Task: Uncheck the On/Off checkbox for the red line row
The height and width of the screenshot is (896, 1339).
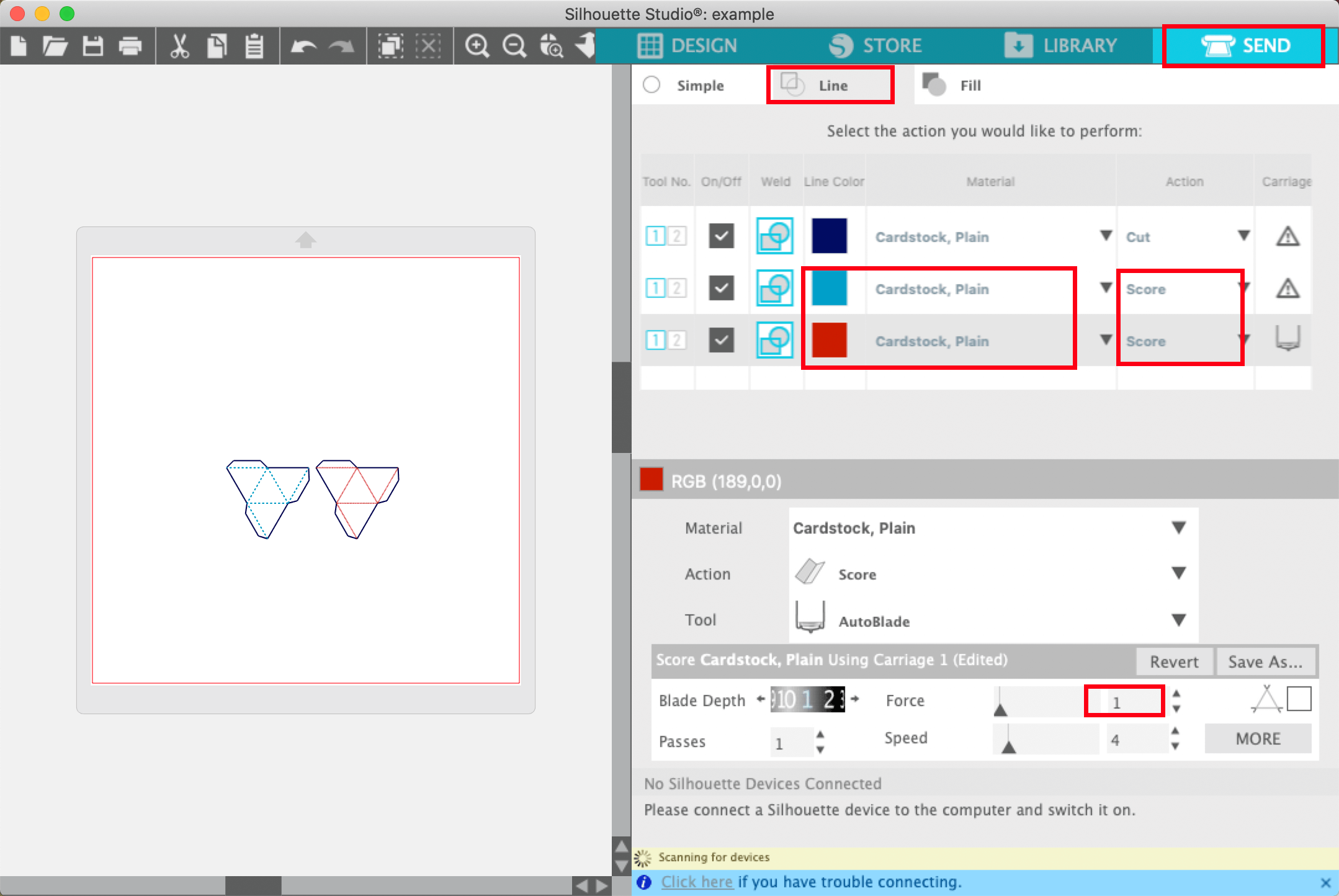Action: [x=721, y=340]
